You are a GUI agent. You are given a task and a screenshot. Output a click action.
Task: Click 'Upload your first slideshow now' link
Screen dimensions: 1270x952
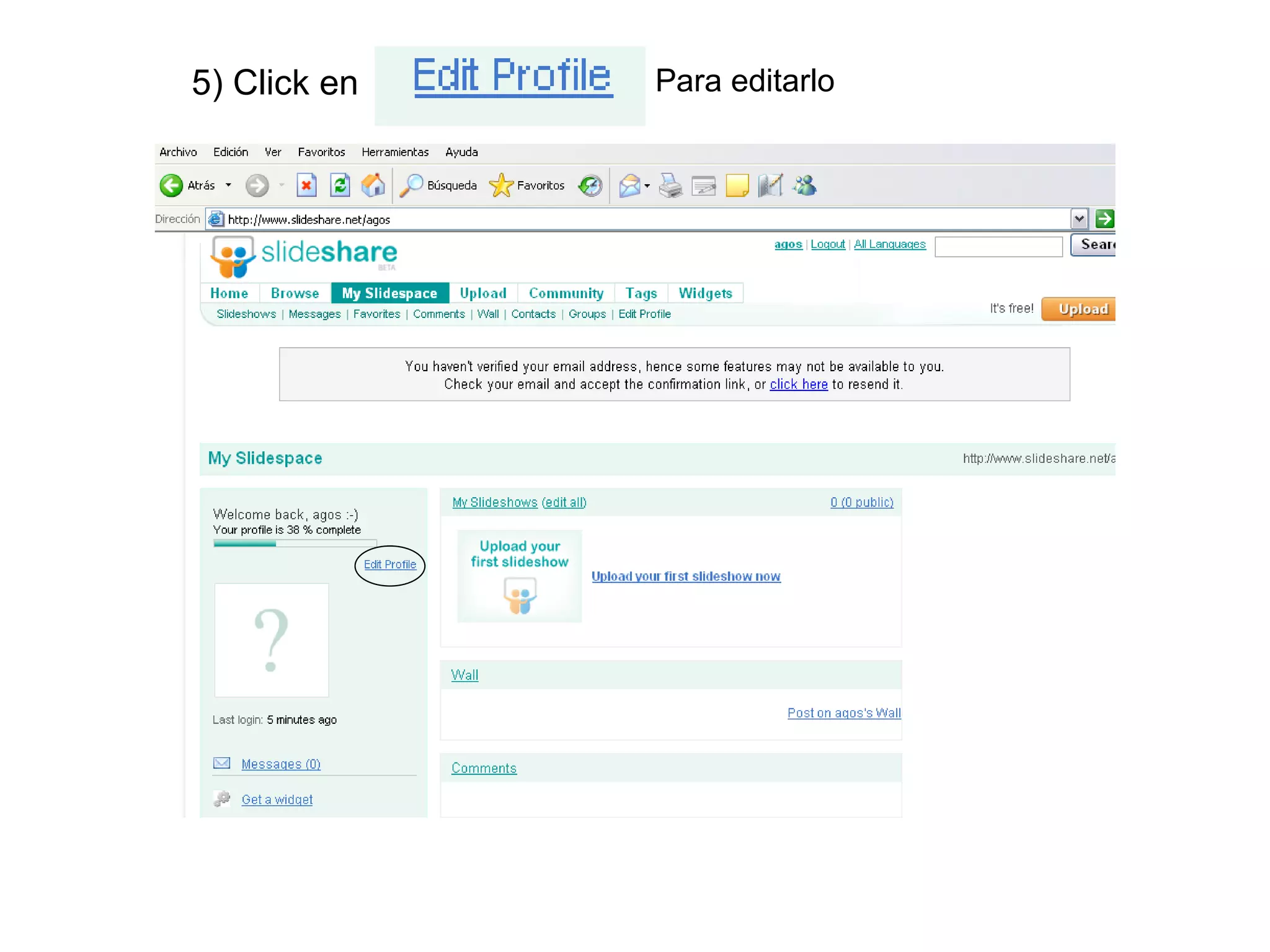click(x=686, y=576)
